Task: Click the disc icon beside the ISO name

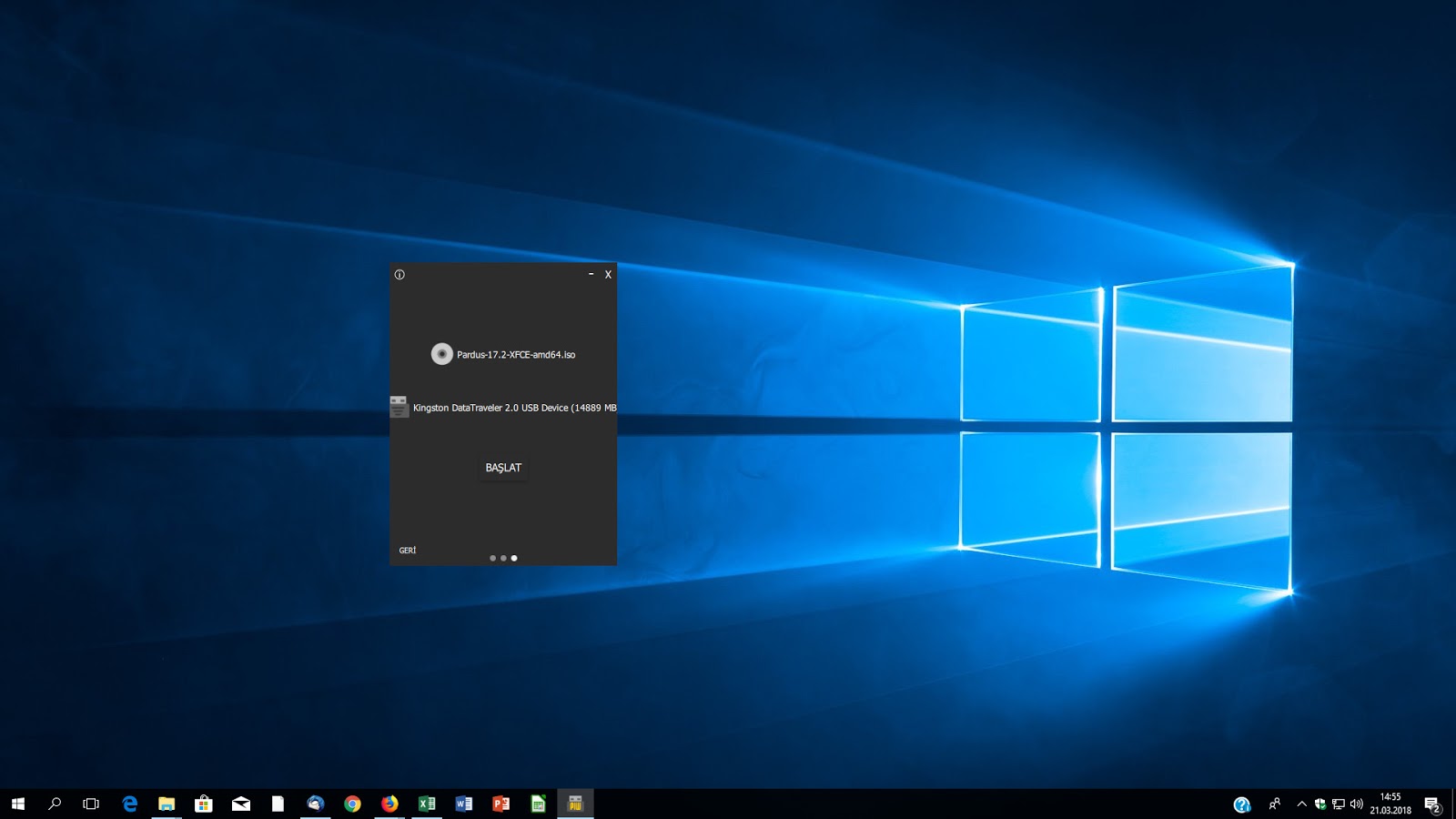Action: coord(441,354)
